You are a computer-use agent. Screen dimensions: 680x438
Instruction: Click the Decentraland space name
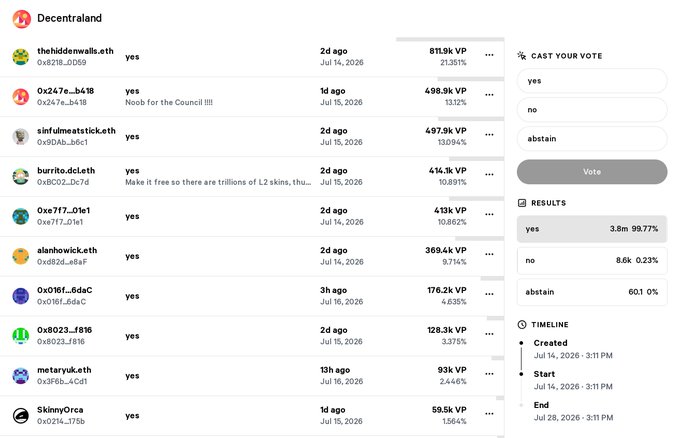tap(69, 18)
